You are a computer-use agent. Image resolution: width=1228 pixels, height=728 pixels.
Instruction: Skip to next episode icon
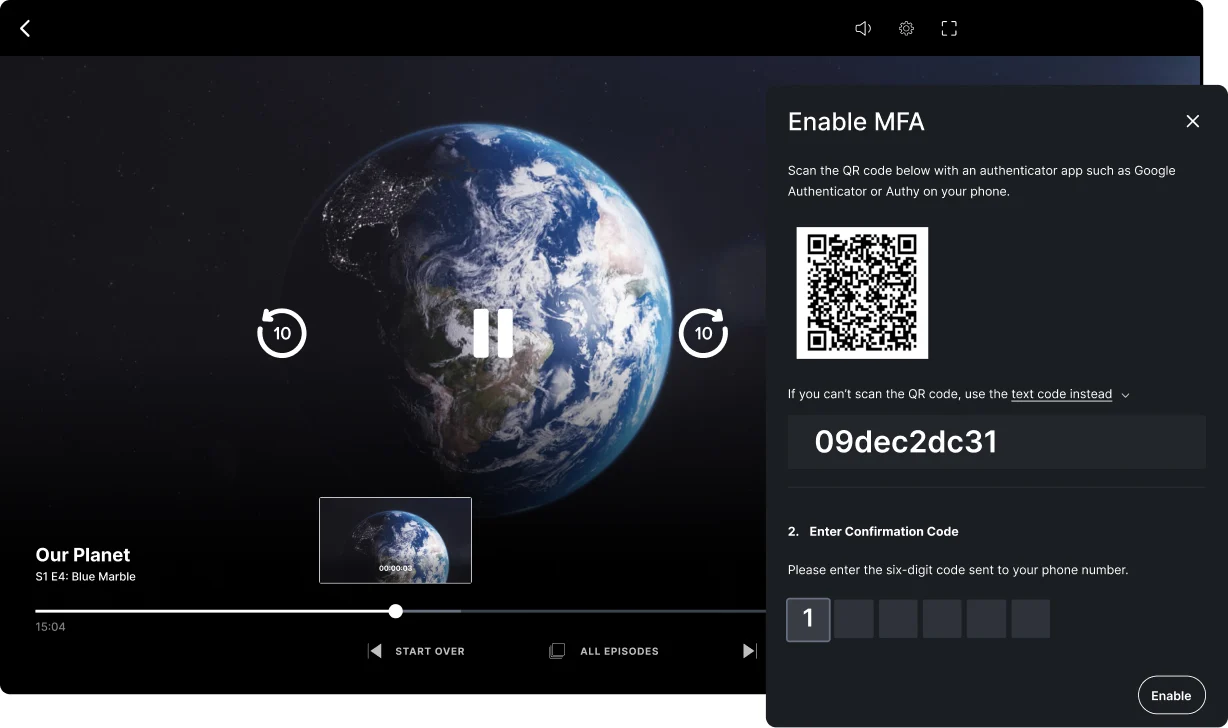(749, 651)
